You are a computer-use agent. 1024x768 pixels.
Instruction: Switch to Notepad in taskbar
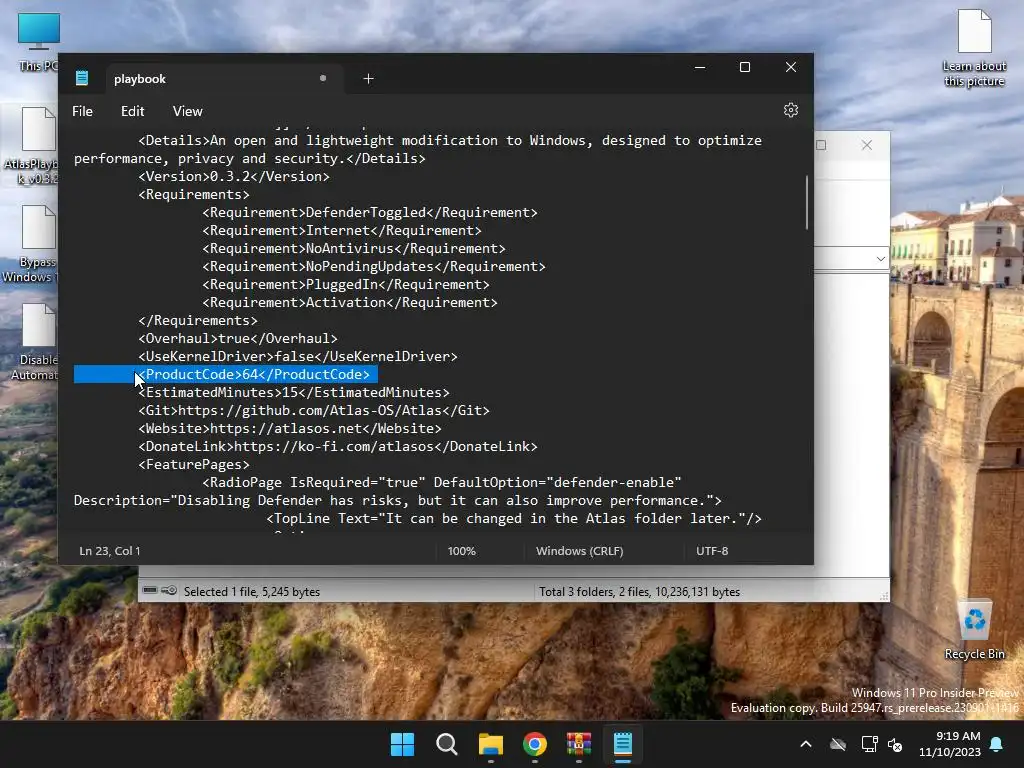tap(623, 744)
